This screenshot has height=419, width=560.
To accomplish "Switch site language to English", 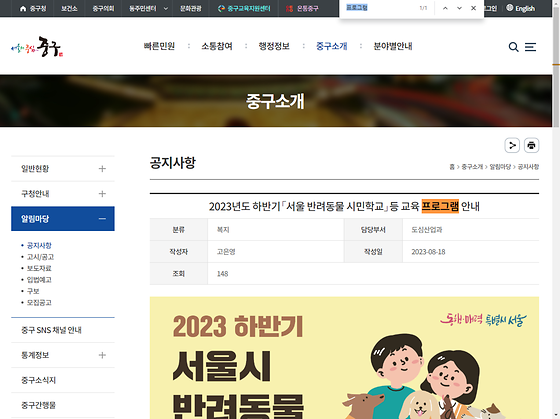I will 521,8.
